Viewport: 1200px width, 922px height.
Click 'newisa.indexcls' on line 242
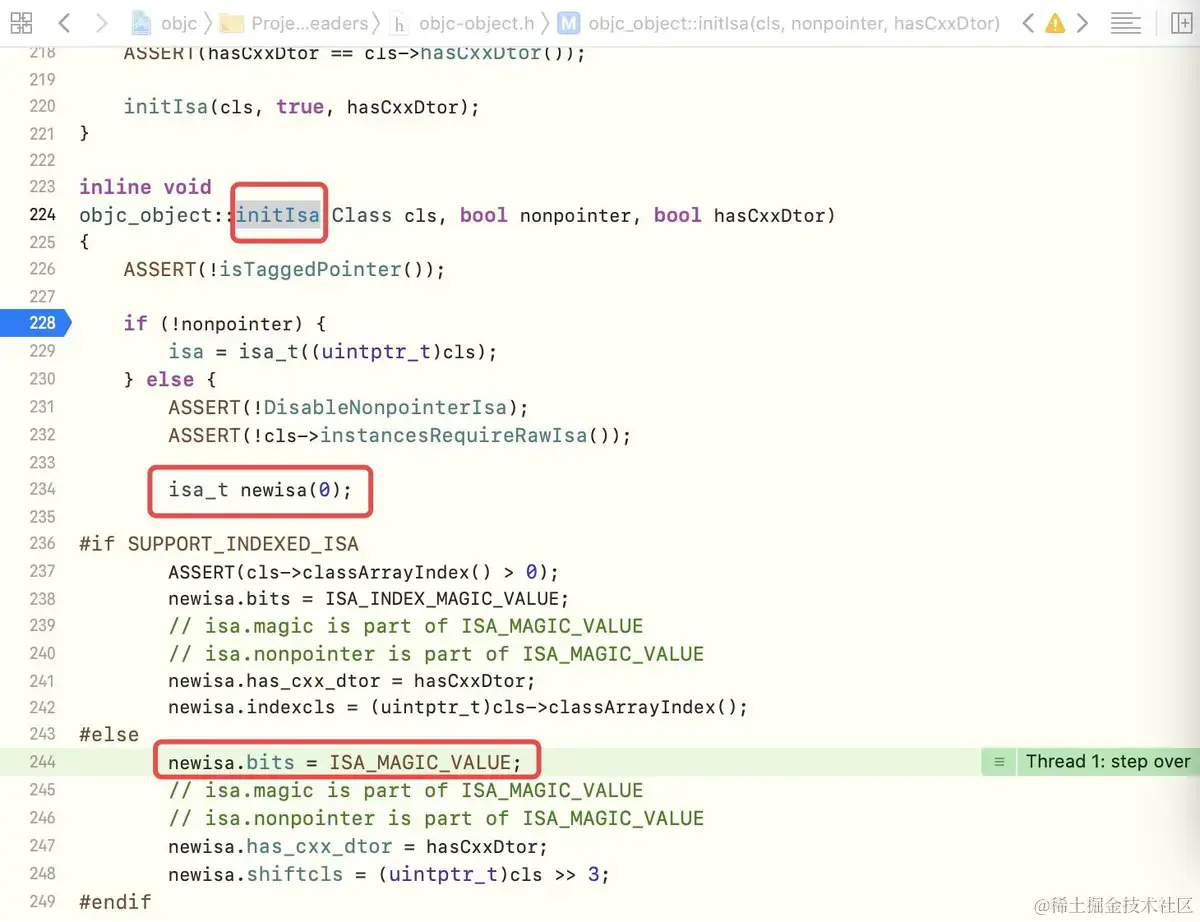(259, 707)
